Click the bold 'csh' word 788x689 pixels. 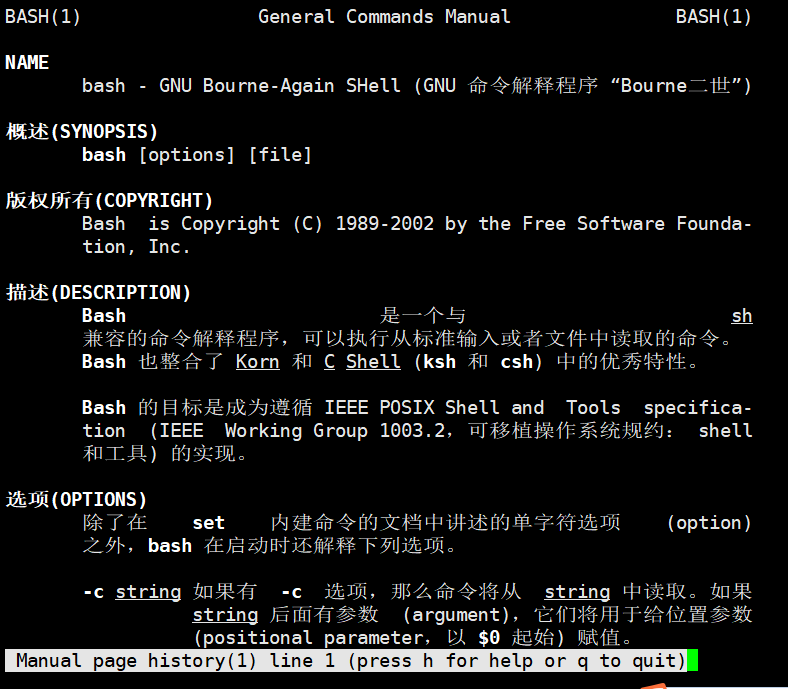click(x=517, y=362)
